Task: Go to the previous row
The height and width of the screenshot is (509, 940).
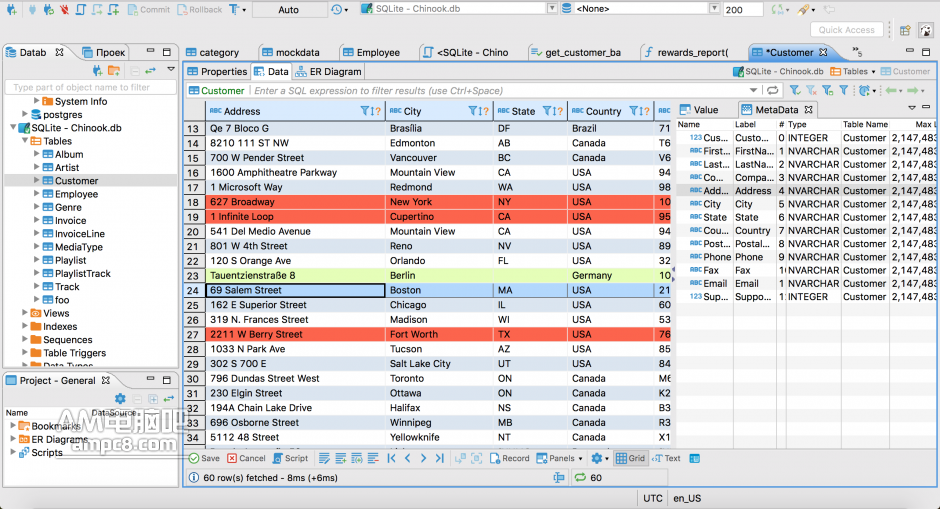Action: pos(408,458)
